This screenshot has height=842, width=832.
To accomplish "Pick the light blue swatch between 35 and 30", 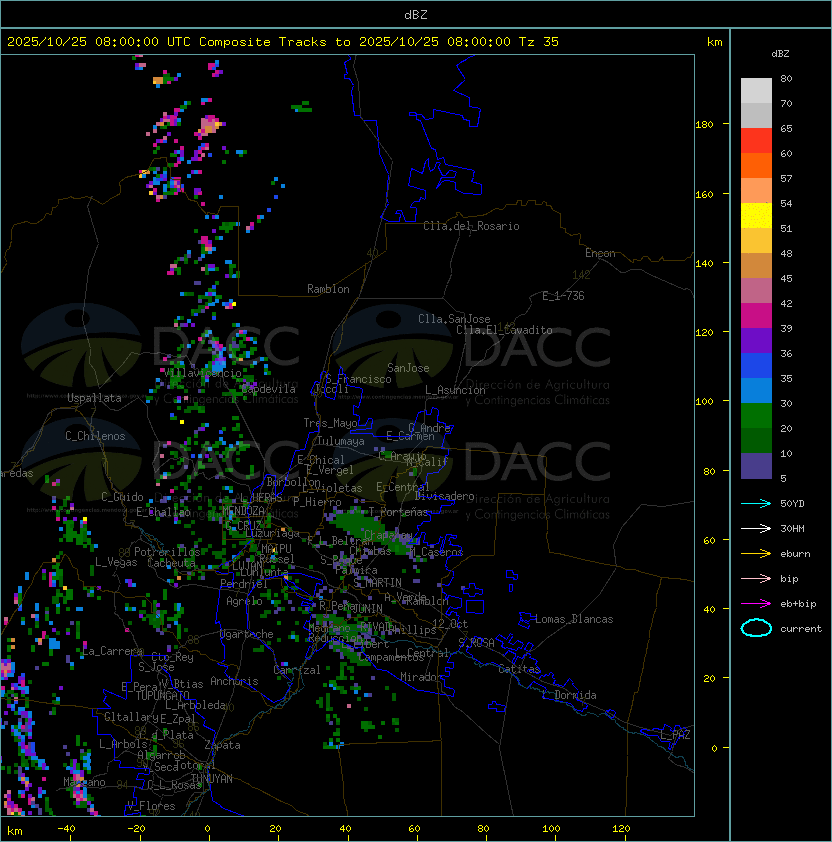I will pos(756,390).
